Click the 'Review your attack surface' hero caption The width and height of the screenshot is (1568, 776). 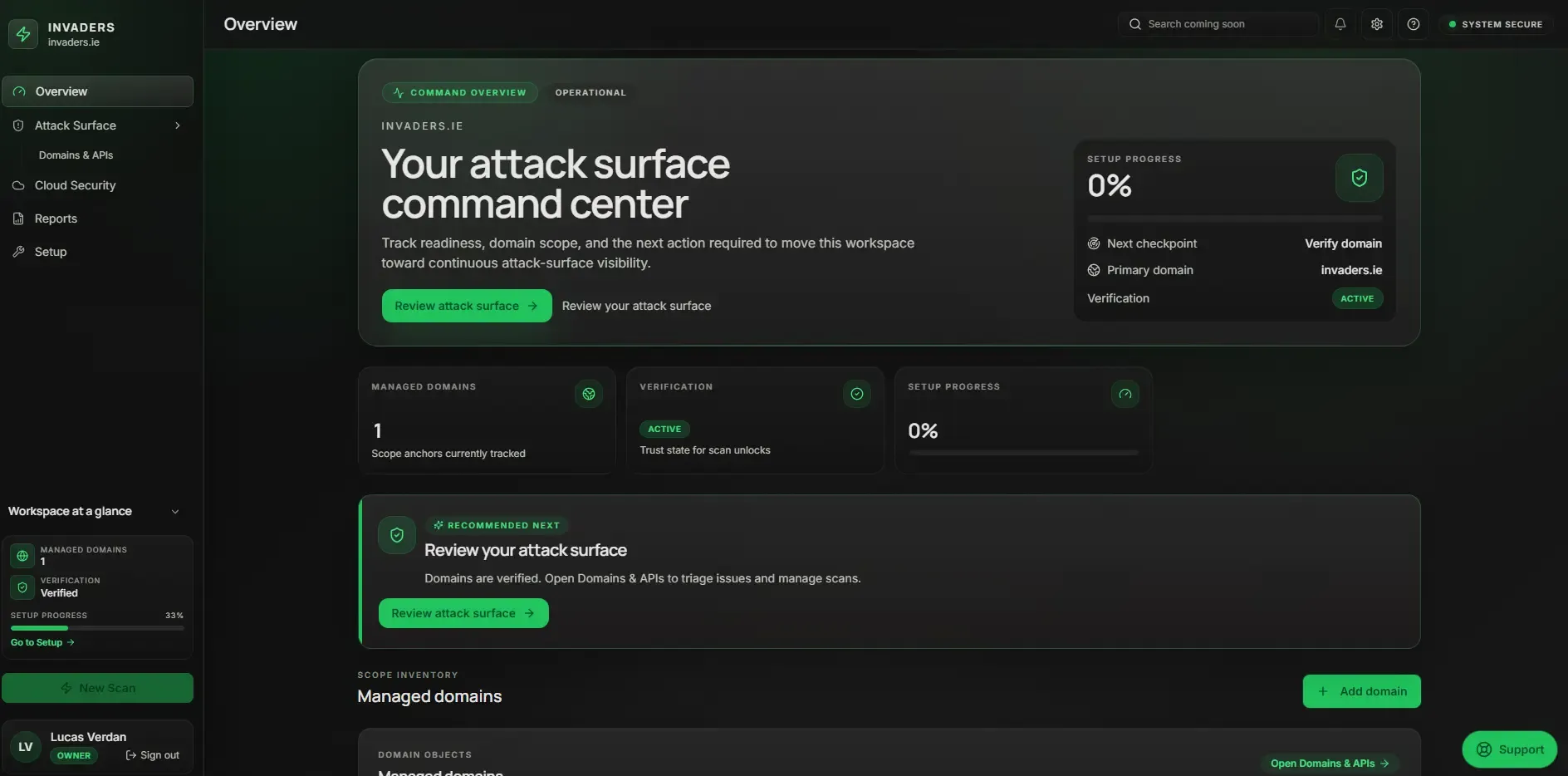pos(636,306)
